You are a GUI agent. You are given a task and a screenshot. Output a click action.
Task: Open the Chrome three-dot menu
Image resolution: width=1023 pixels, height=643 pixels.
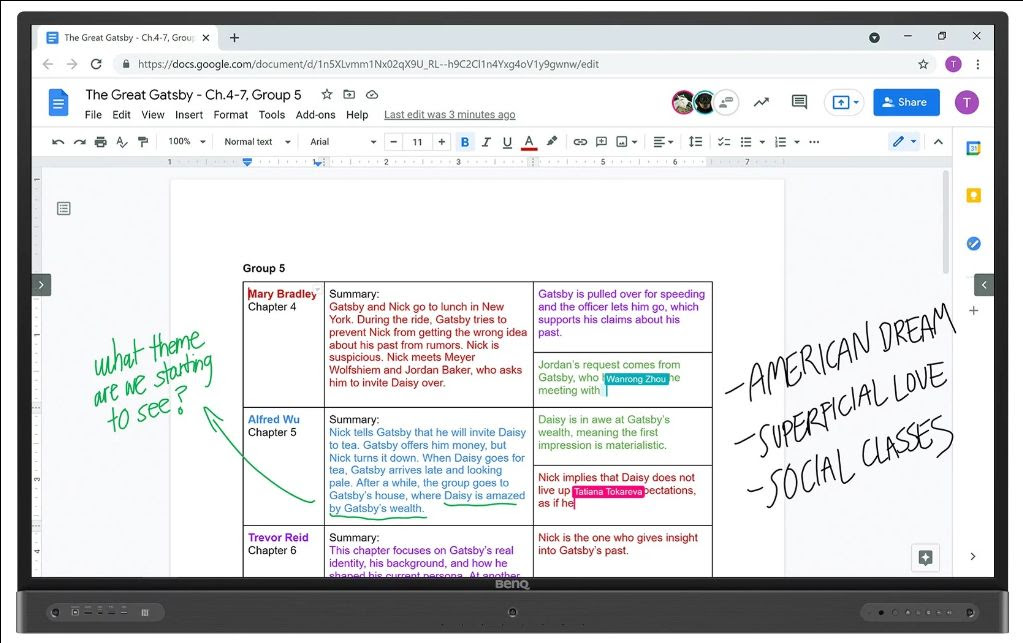[x=977, y=64]
